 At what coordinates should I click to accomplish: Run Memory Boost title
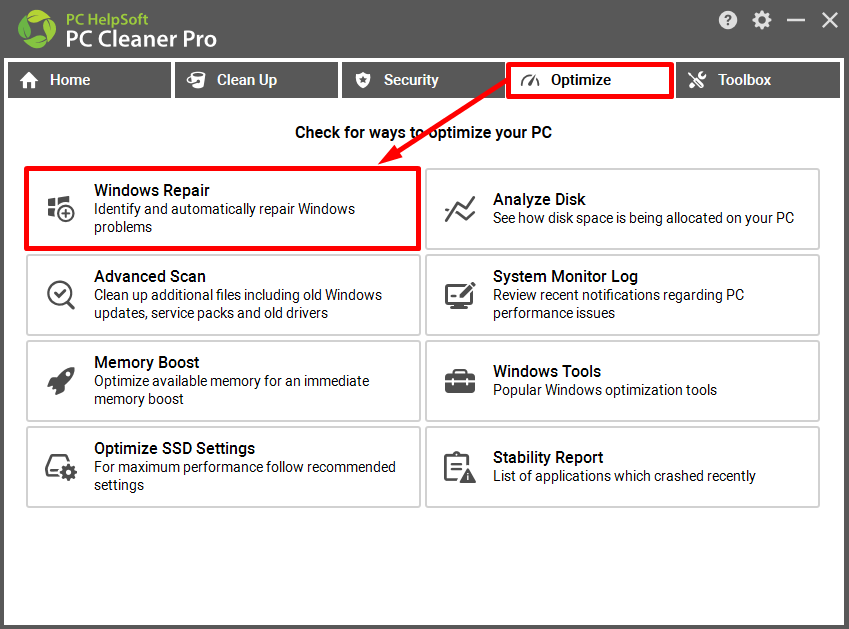tap(147, 362)
